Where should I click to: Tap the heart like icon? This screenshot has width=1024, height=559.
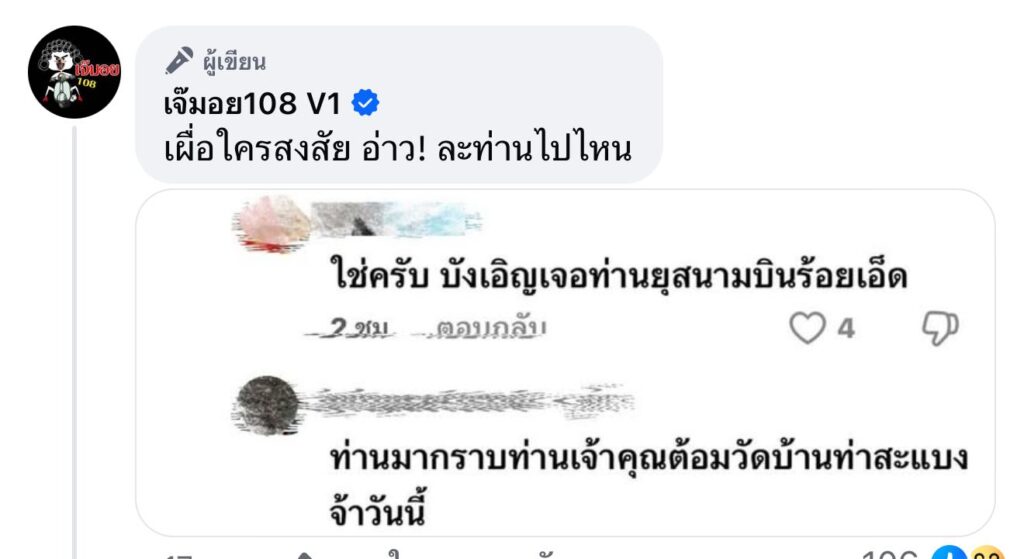coord(808,328)
